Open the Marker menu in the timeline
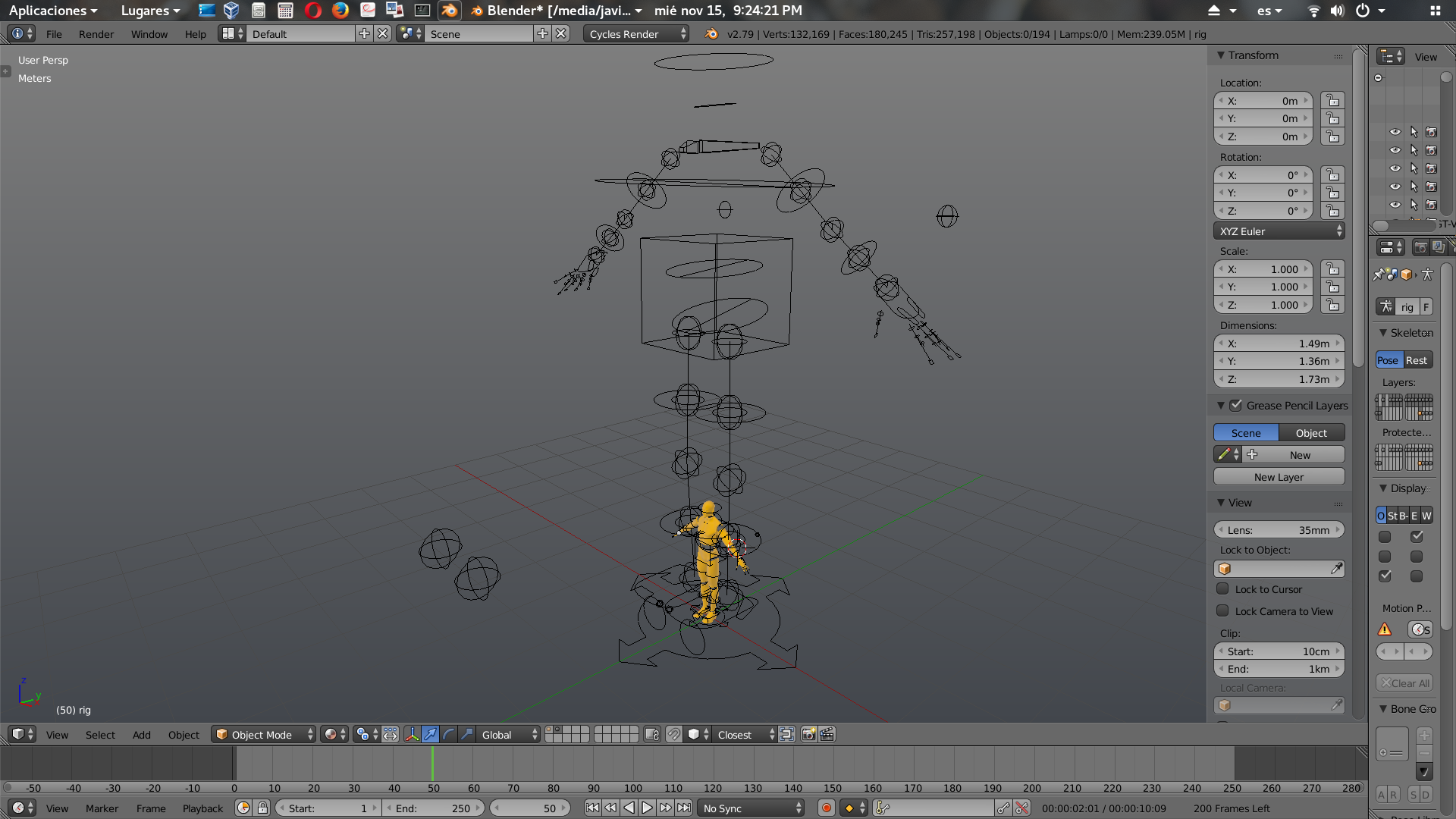Screen dimensions: 1456x819 coord(102,808)
